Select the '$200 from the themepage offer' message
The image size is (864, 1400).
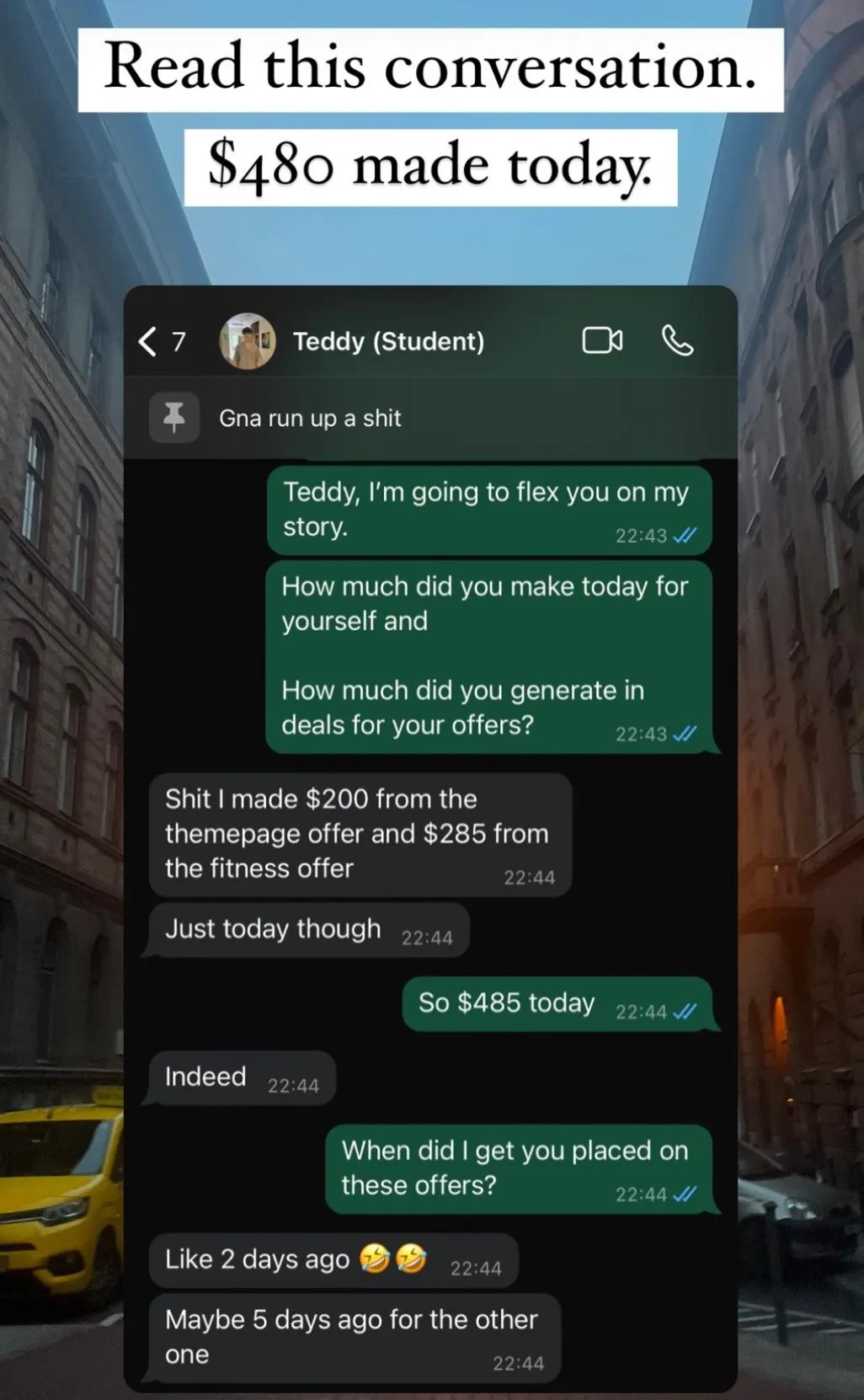pyautogui.click(x=360, y=834)
